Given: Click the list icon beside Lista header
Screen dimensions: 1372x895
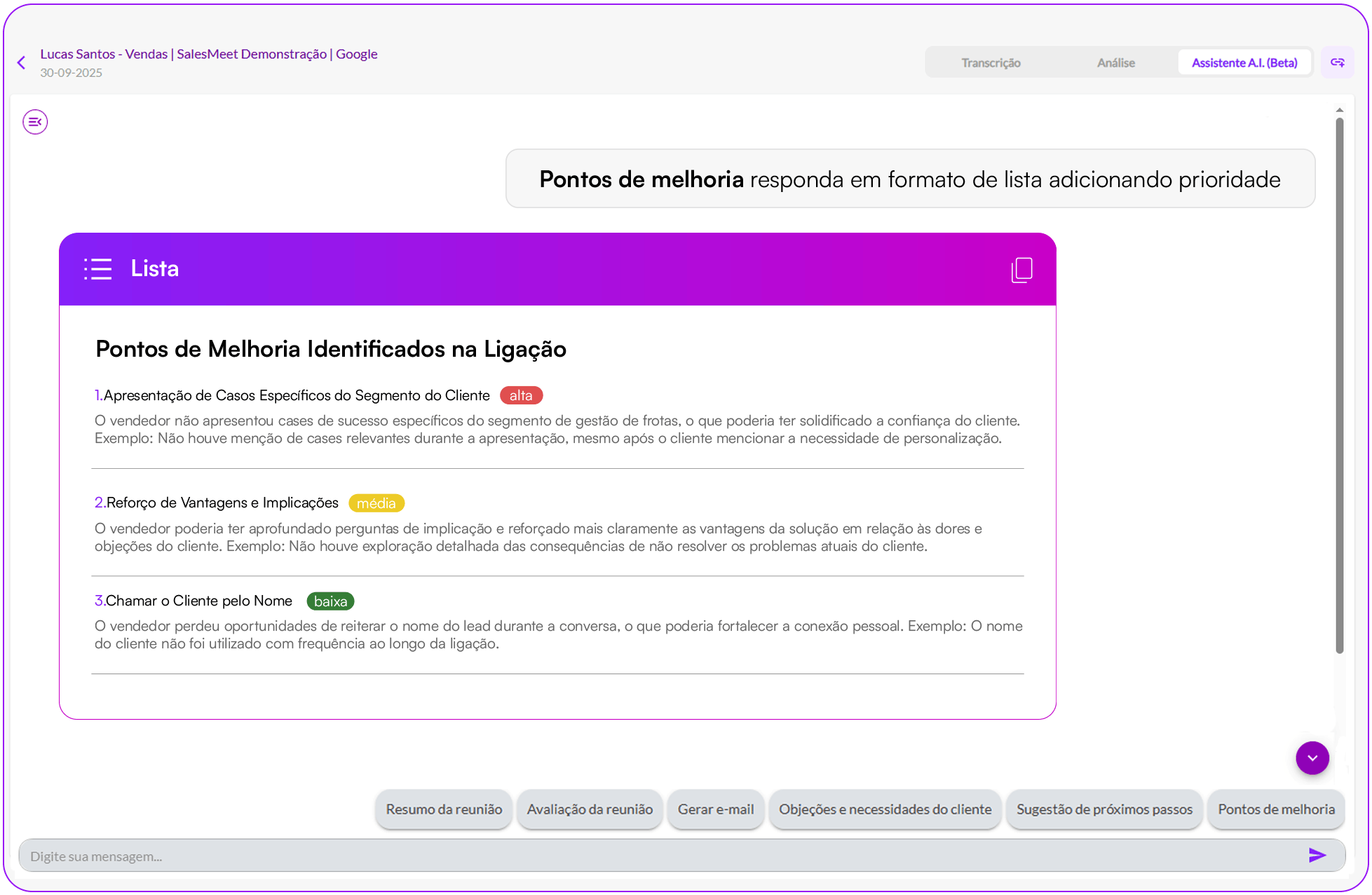Looking at the screenshot, I should click(x=98, y=269).
